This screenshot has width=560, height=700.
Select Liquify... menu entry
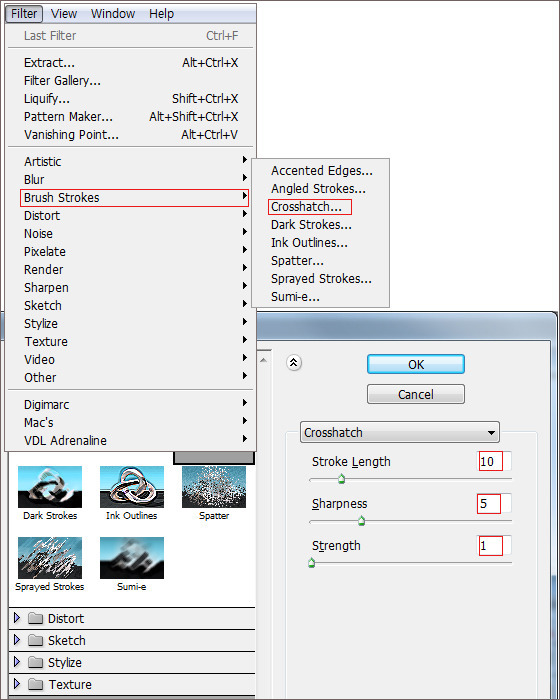130,99
